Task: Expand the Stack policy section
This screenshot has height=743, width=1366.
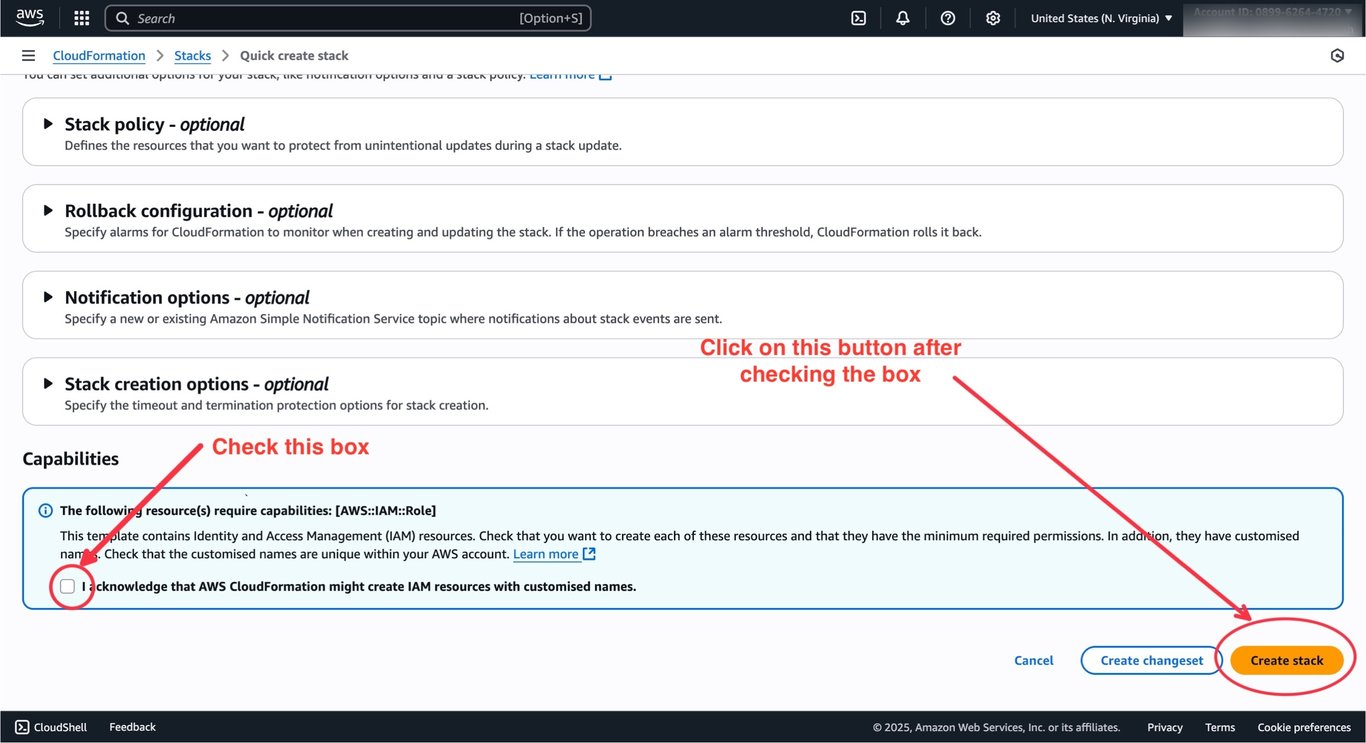Action: pyautogui.click(x=48, y=124)
